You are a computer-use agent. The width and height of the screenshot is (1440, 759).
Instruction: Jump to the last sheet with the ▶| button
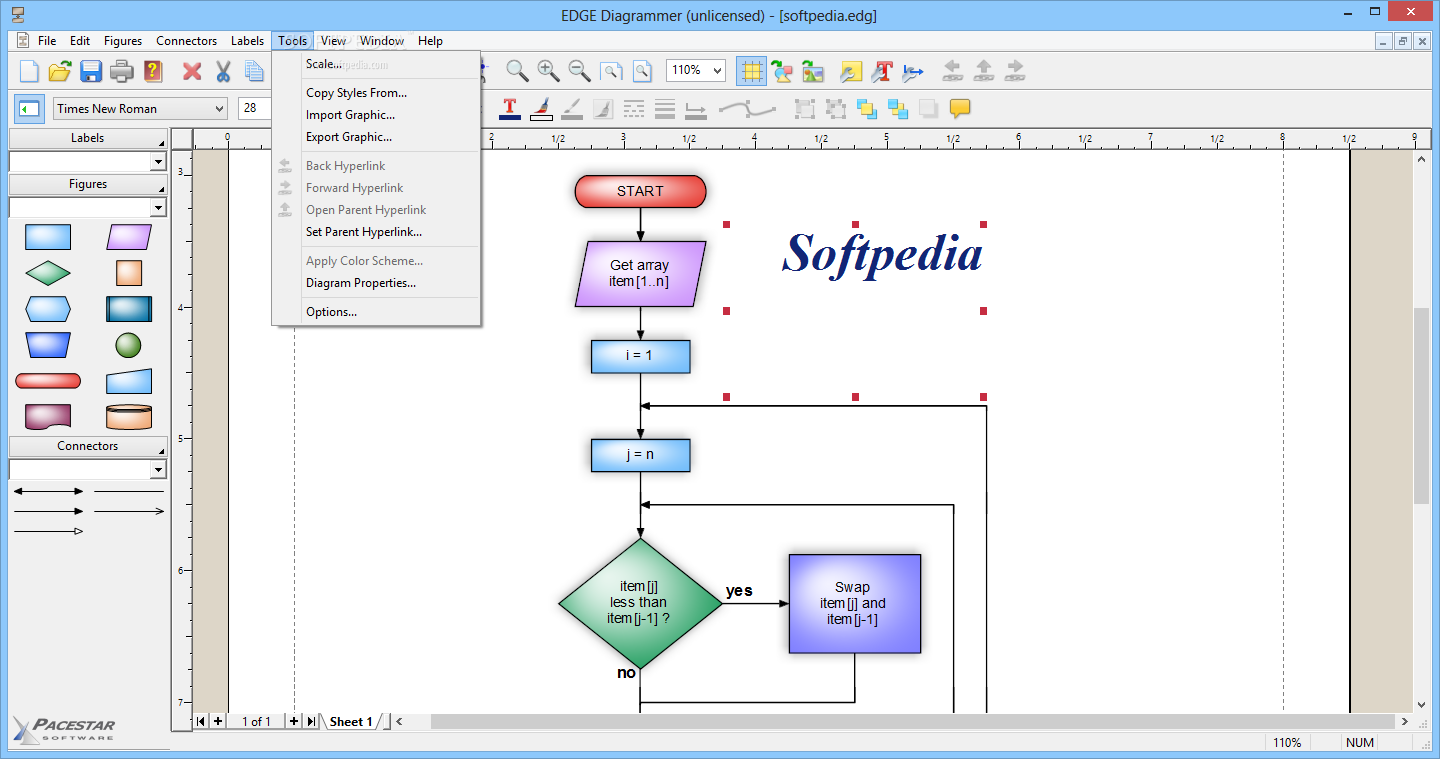click(x=311, y=721)
